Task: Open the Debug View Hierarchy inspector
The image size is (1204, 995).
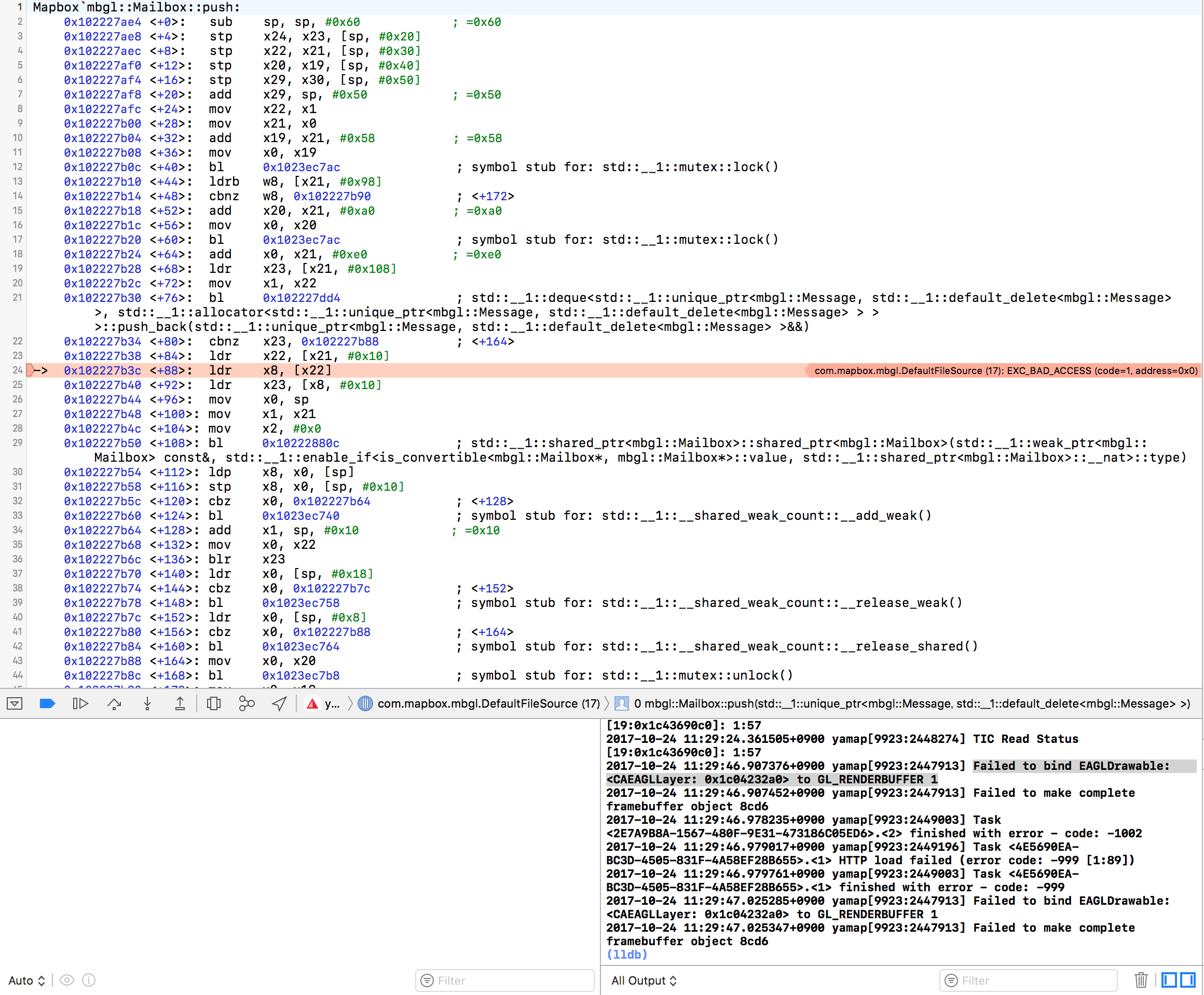Action: click(213, 703)
